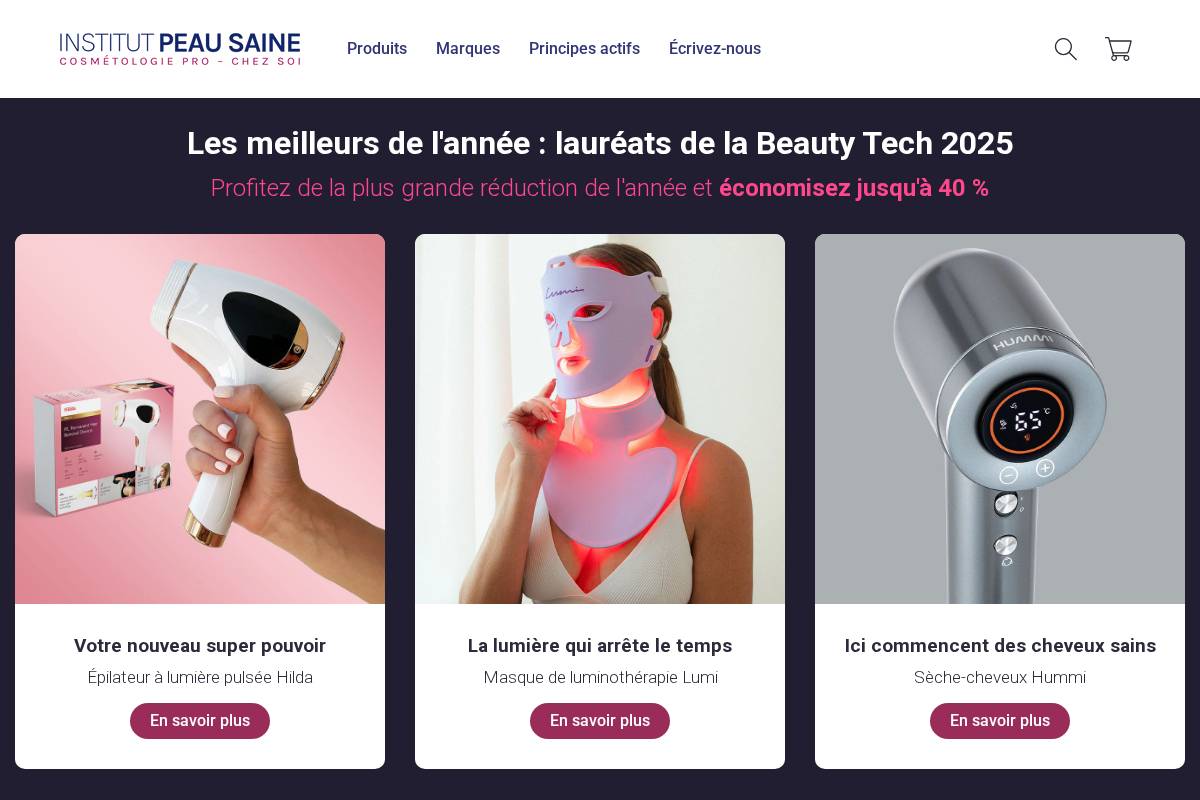The image size is (1200, 800).
Task: Open the search icon
Action: coord(1065,49)
